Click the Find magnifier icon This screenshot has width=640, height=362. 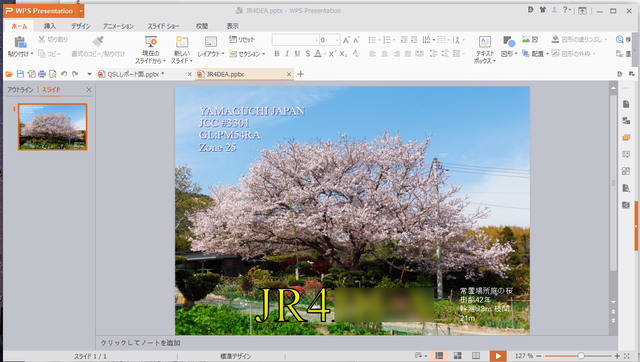[620, 39]
